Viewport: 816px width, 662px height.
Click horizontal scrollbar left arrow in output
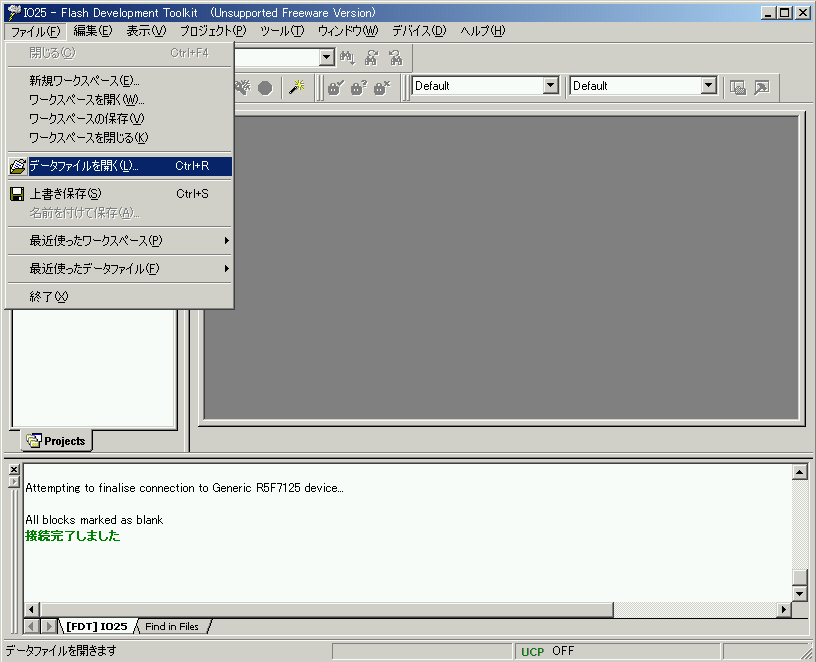31,609
